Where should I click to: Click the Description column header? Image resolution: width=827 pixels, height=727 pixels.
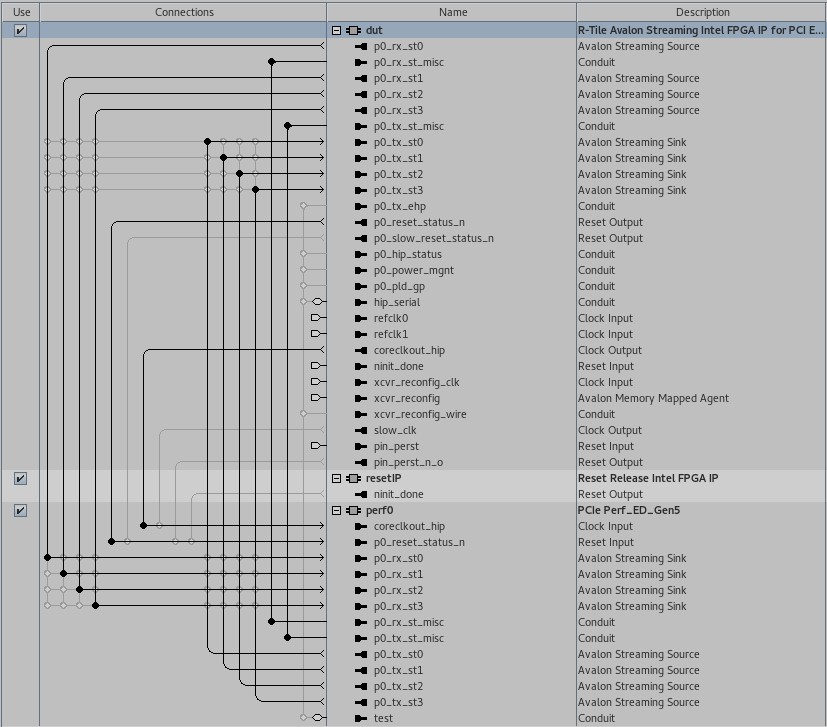701,12
